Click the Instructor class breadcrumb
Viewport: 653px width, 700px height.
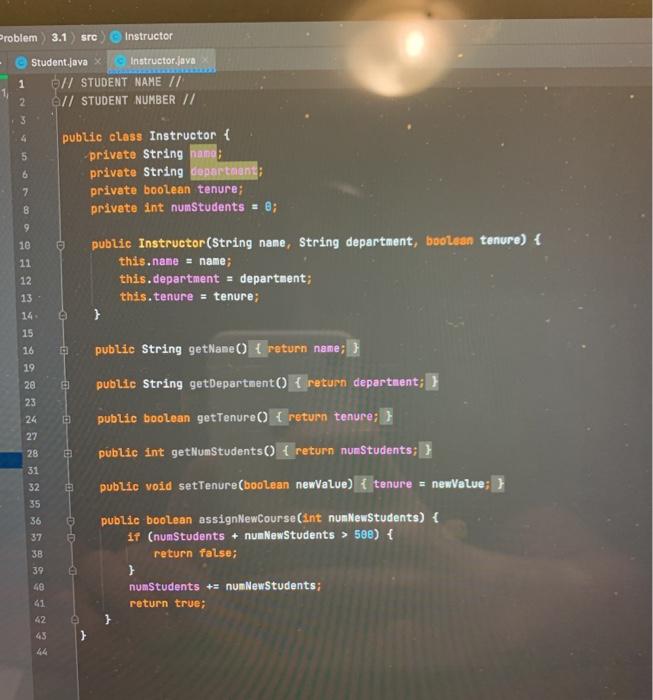(x=148, y=36)
